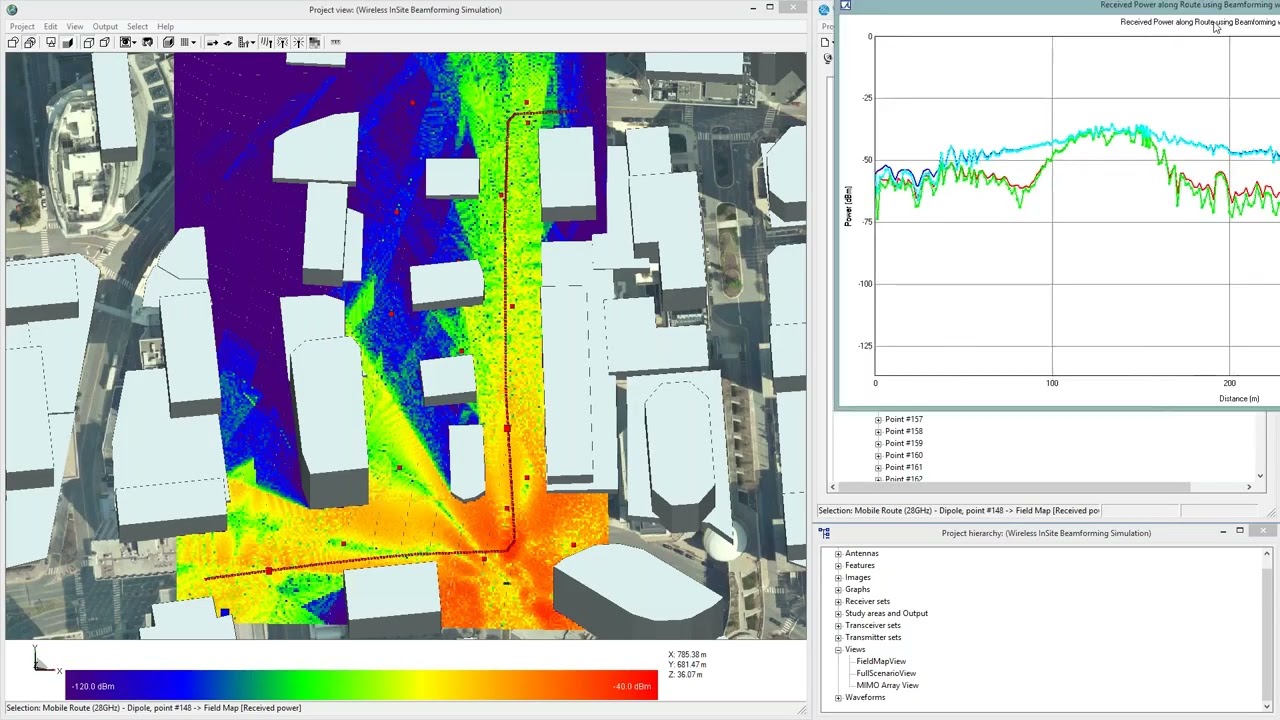
Task: Click the -40.0 dBm label on the legend
Action: [633, 687]
